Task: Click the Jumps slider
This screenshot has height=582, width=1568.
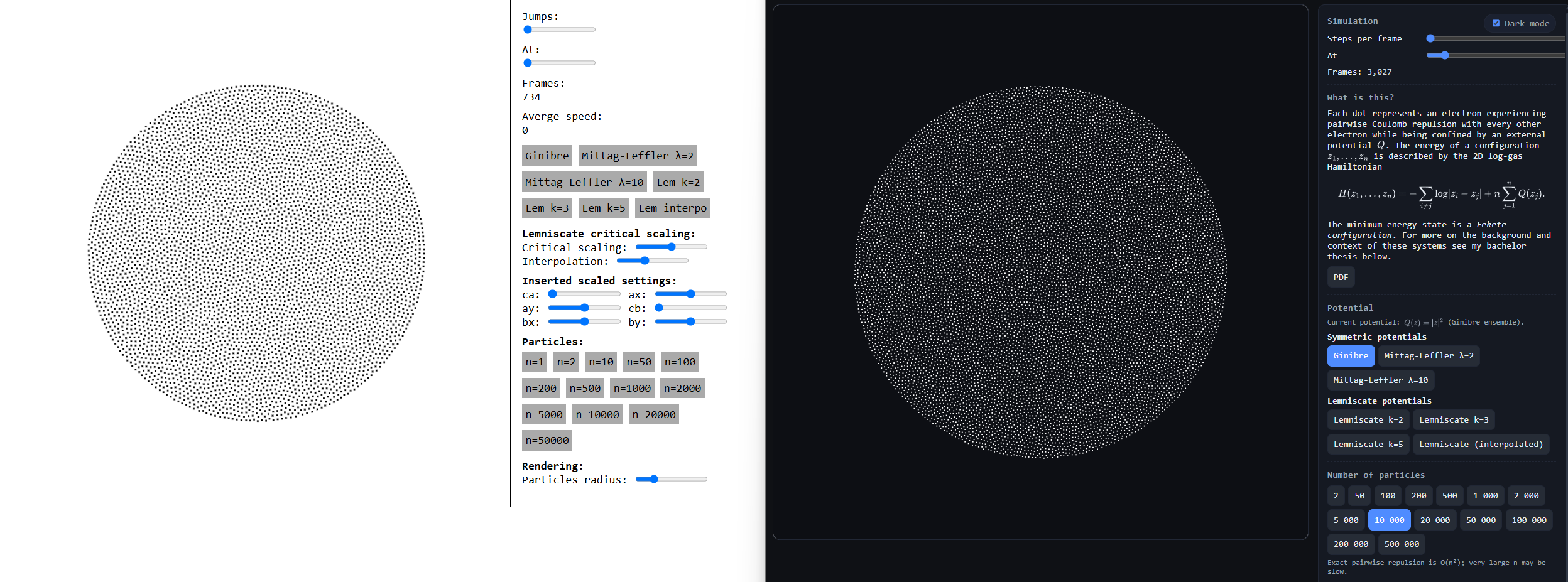Action: [559, 30]
